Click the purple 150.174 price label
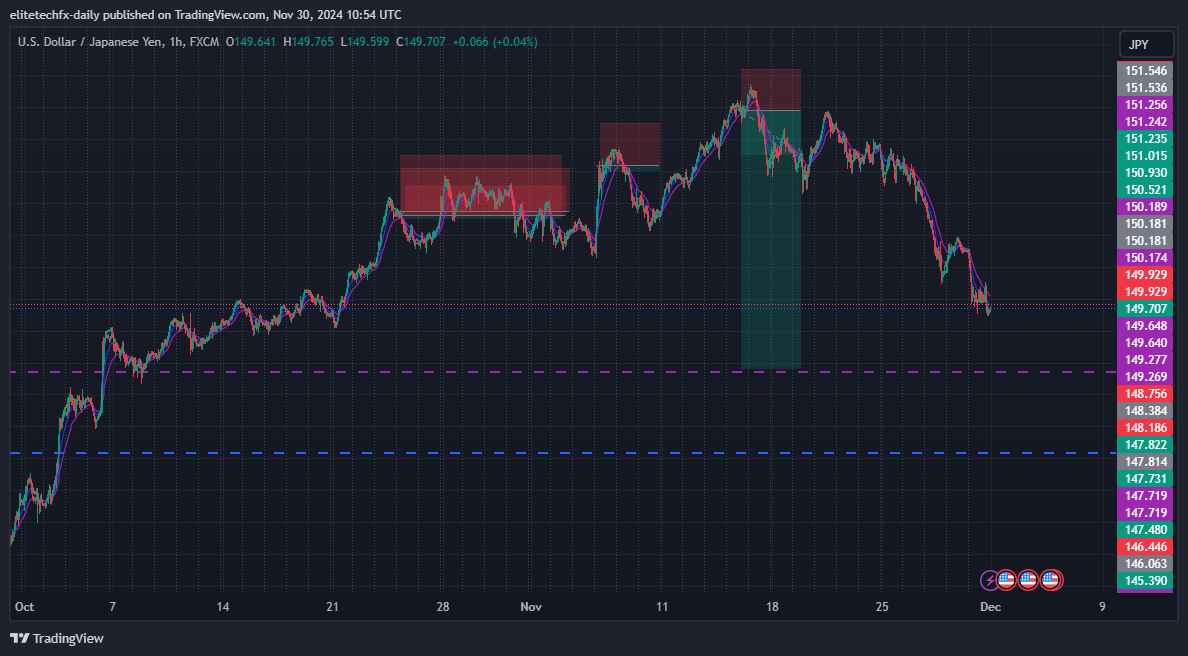1188x656 pixels. coord(1145,258)
